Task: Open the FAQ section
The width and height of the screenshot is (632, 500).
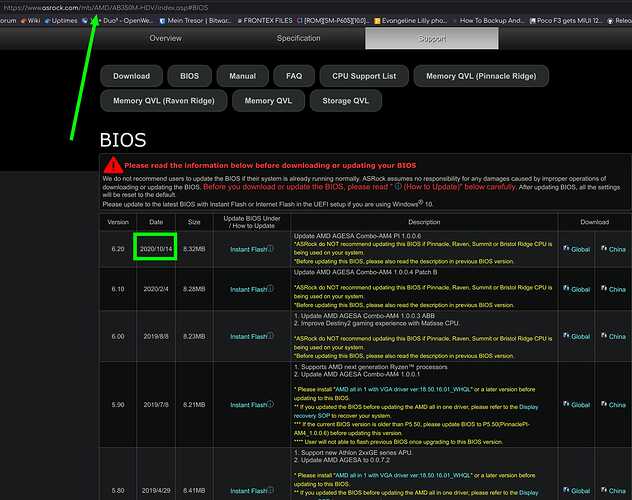Action: [x=294, y=76]
